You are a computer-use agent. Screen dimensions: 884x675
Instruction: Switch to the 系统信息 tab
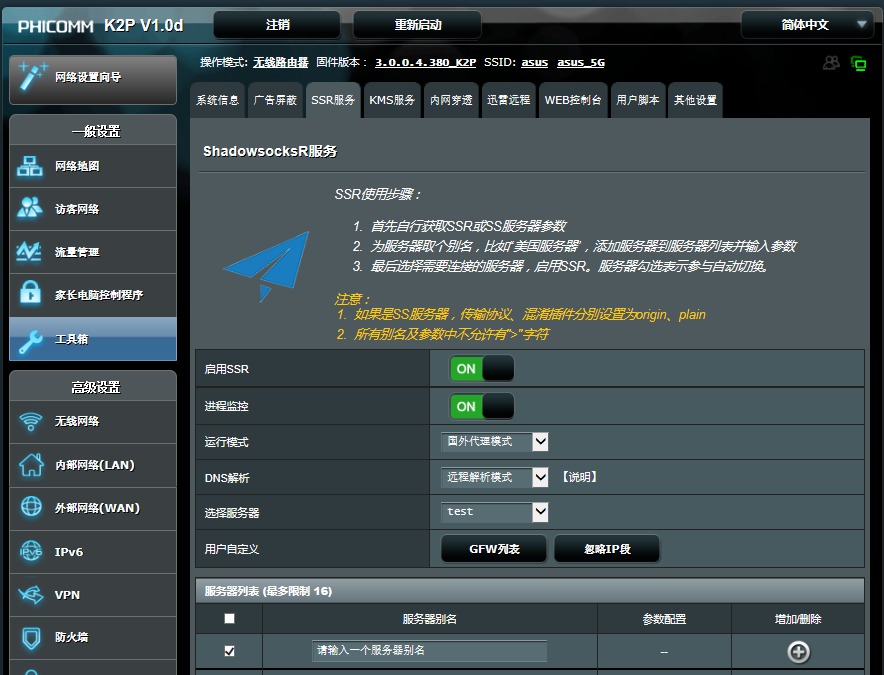pos(217,100)
